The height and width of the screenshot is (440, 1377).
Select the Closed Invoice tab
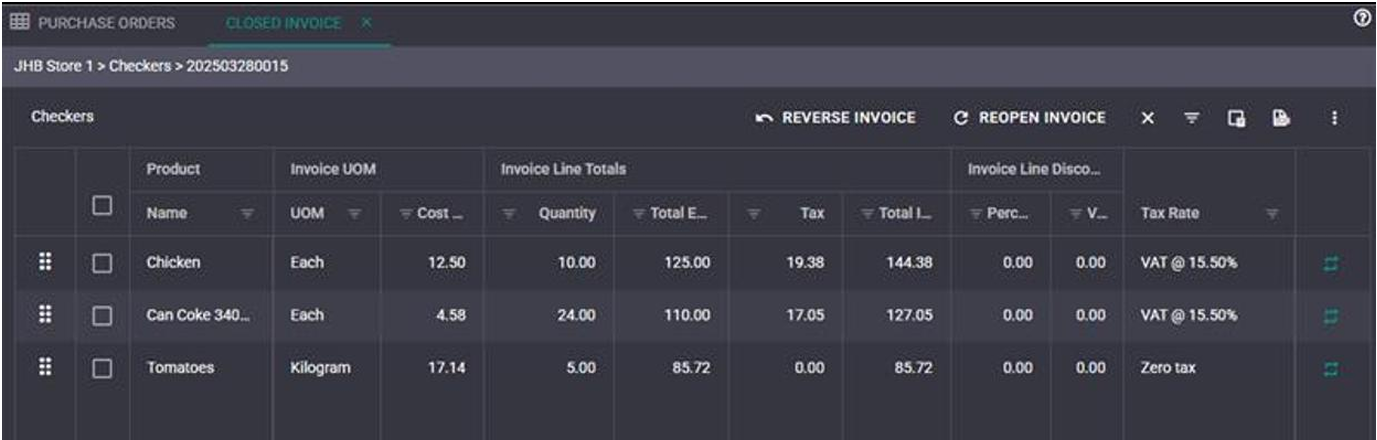[x=284, y=22]
